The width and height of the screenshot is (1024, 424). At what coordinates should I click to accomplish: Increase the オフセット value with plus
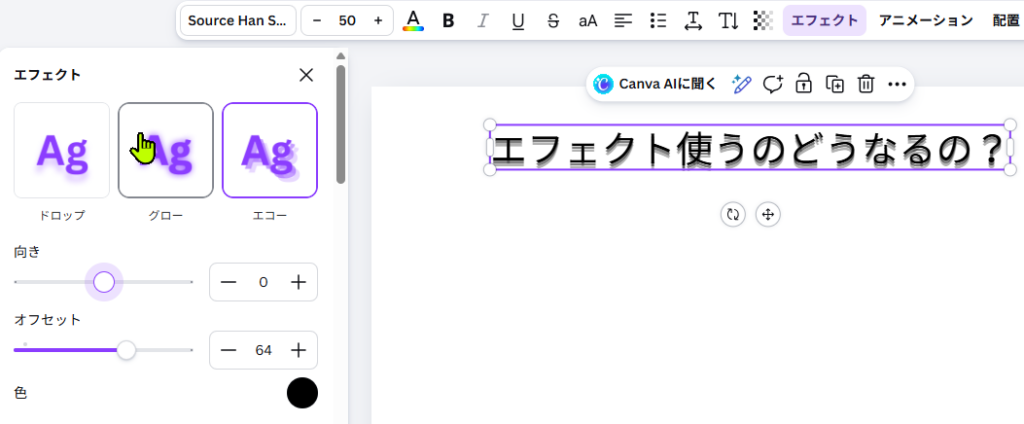click(298, 350)
